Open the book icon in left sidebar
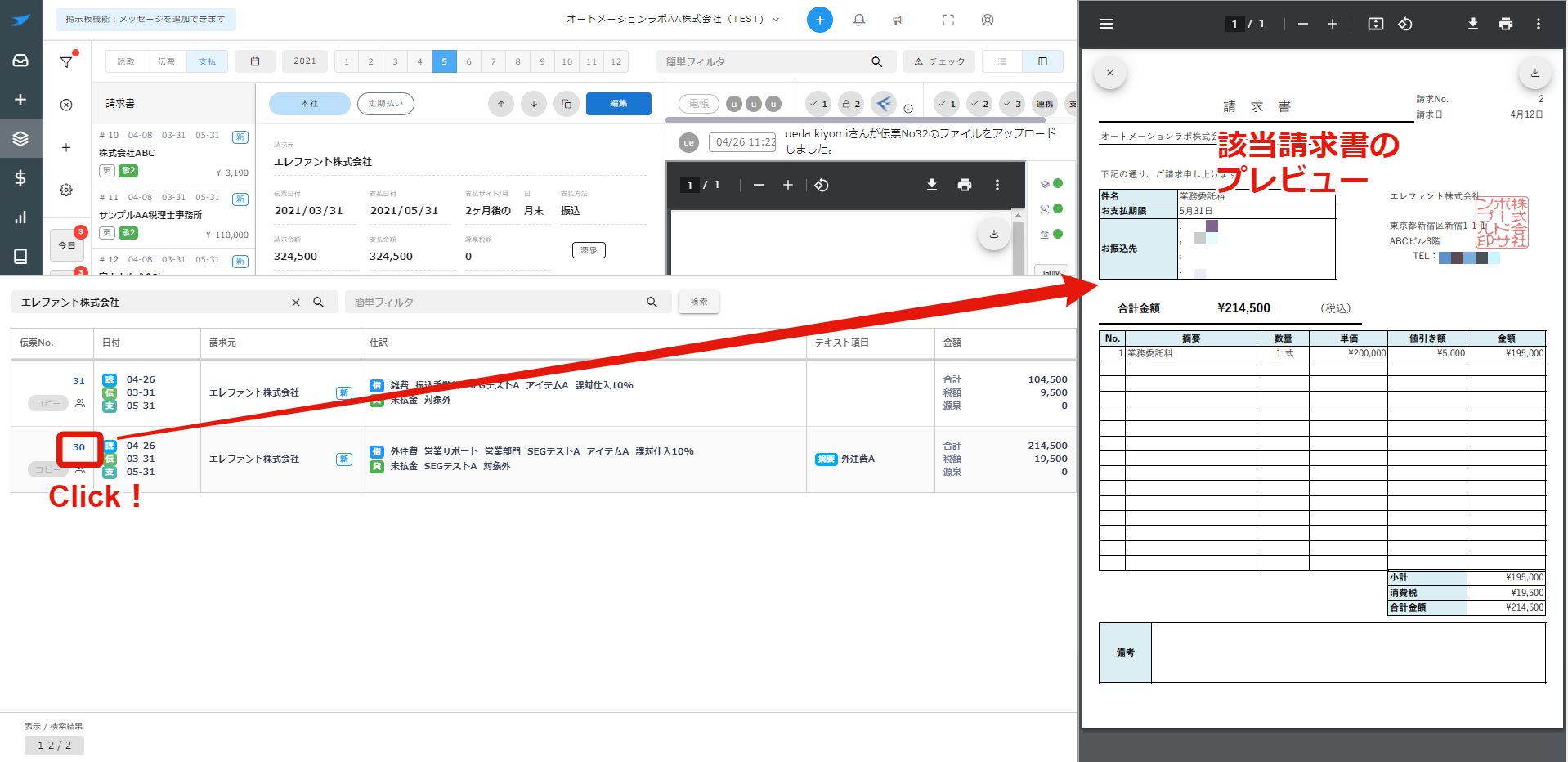The height and width of the screenshot is (762, 1568). tap(20, 257)
